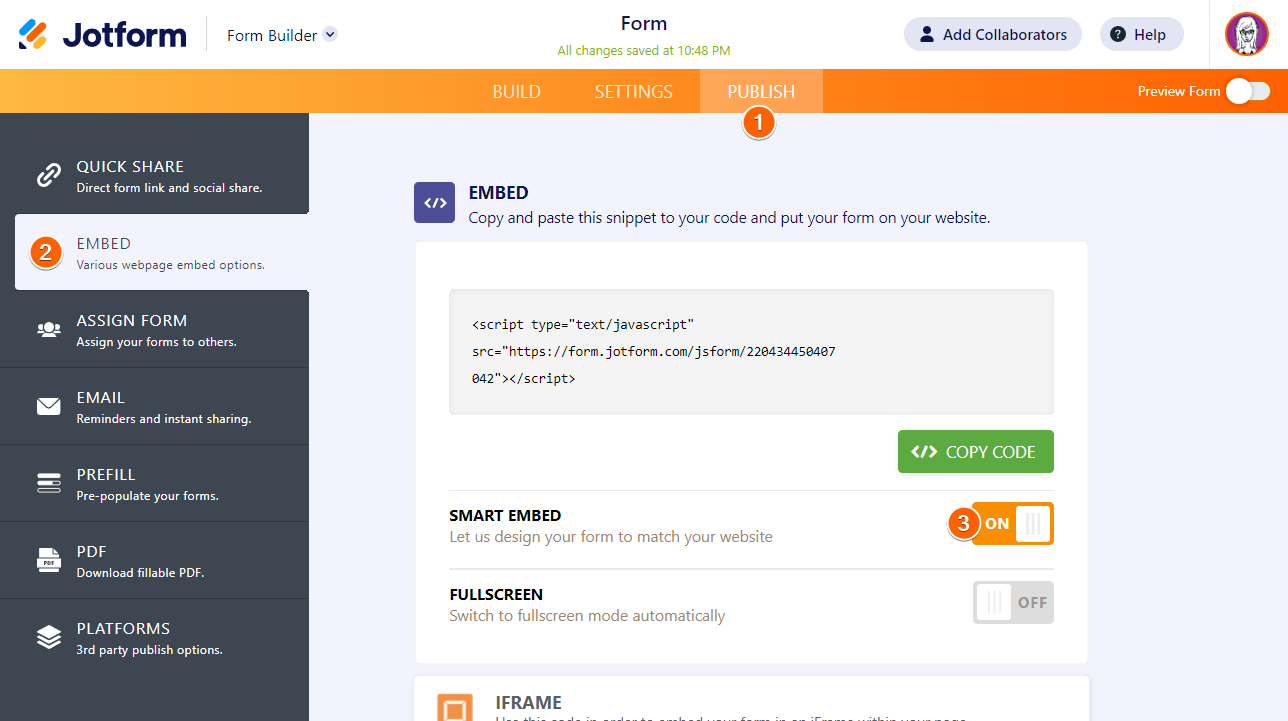Go to the Email sidebar section
The image size is (1288, 721).
tap(154, 407)
